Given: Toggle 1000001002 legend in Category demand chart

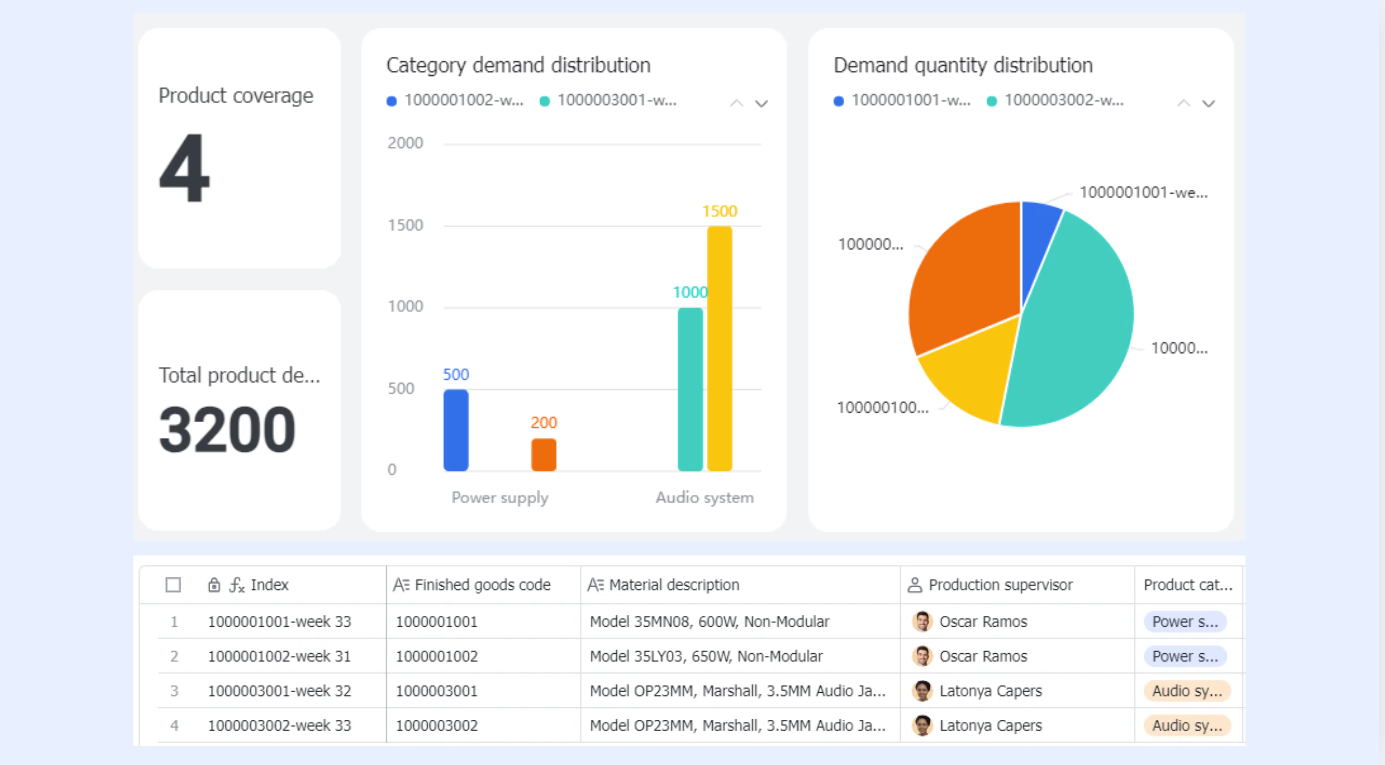Looking at the screenshot, I should click(455, 101).
